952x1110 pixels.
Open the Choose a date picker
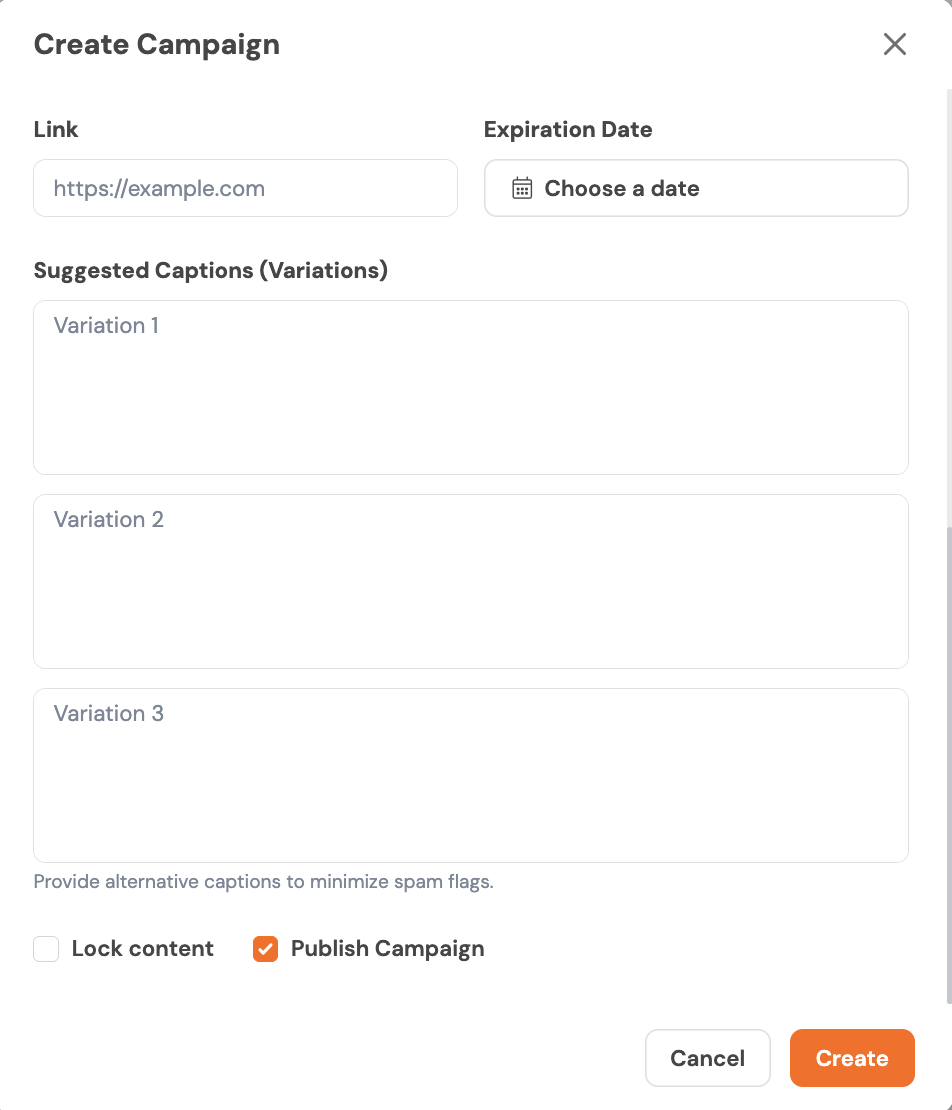point(696,188)
